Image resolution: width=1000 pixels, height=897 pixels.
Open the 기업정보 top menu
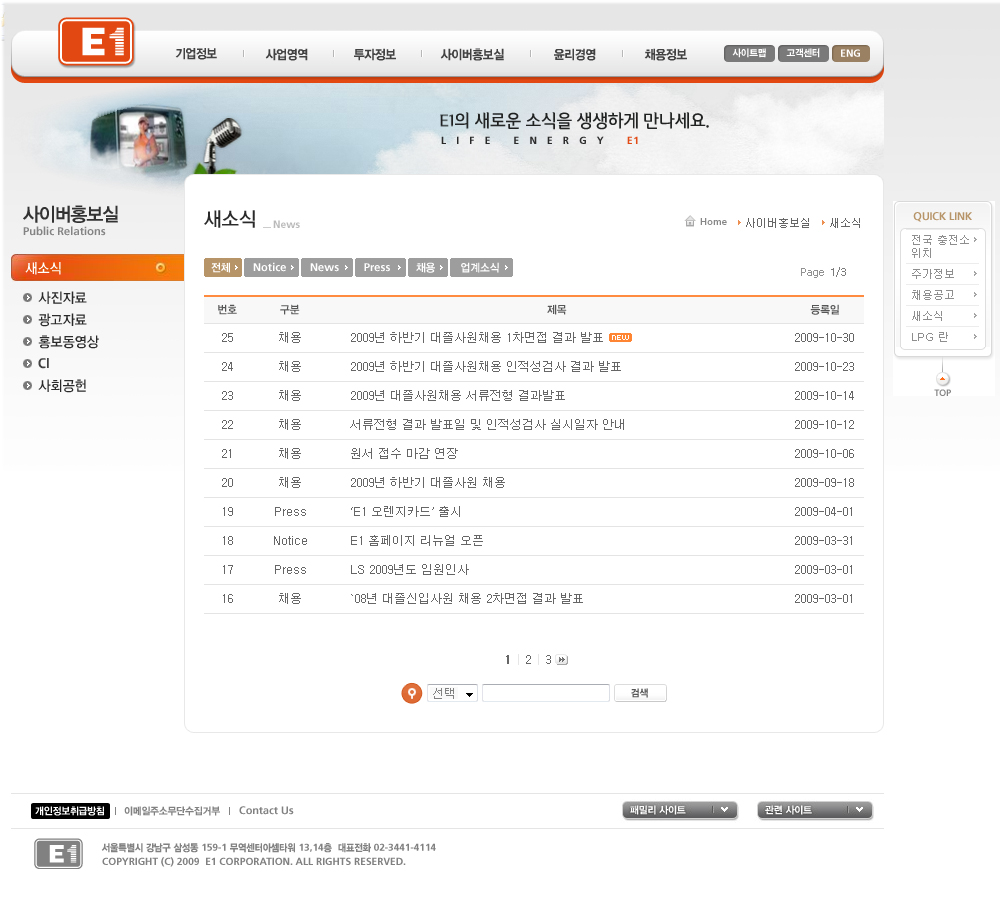(x=196, y=55)
